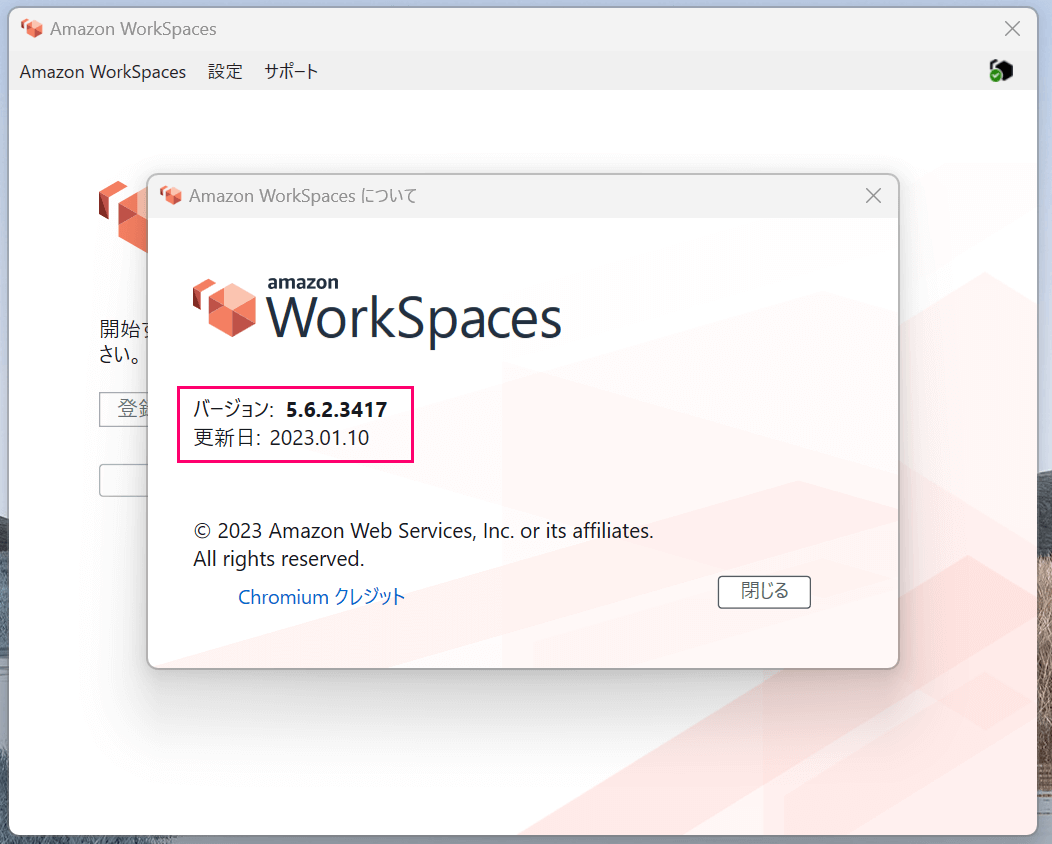Click the checkmark badge on the status icon
The width and height of the screenshot is (1052, 844).
994,78
